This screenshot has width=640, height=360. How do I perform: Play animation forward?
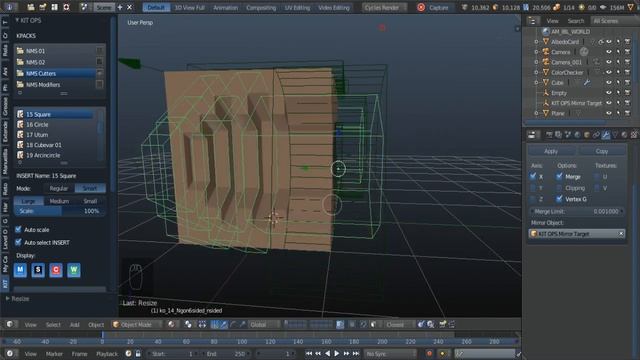[x=337, y=353]
